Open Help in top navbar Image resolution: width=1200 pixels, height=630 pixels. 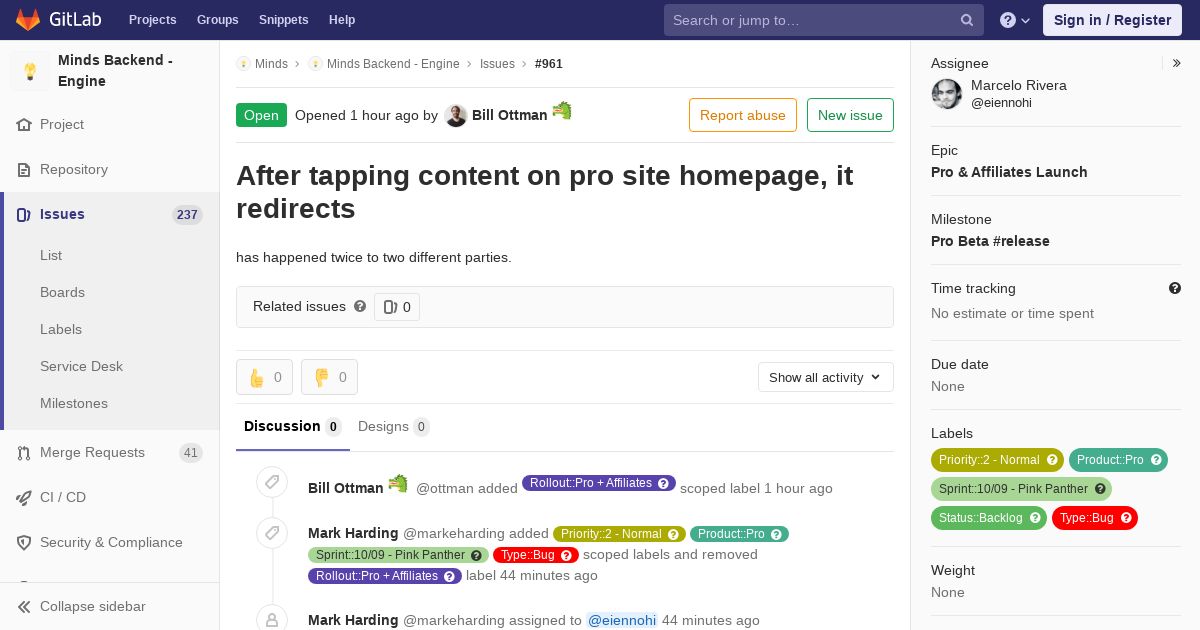342,20
